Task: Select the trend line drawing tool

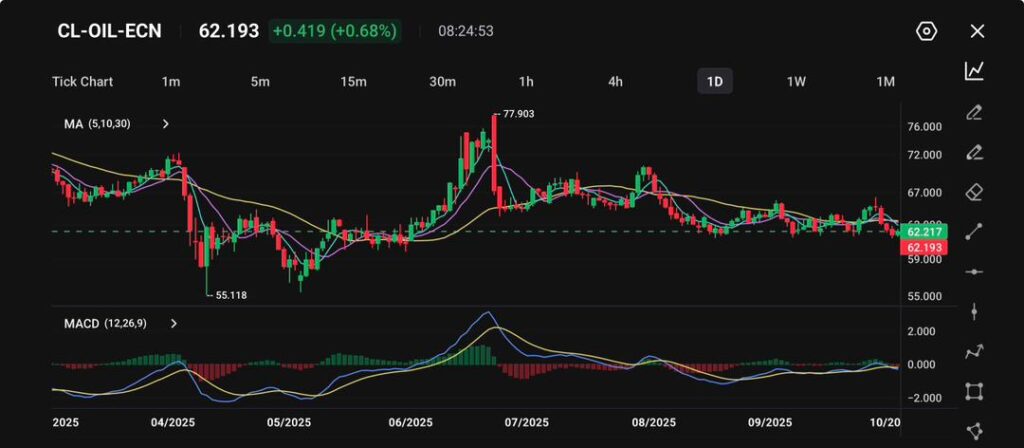Action: click(974, 231)
